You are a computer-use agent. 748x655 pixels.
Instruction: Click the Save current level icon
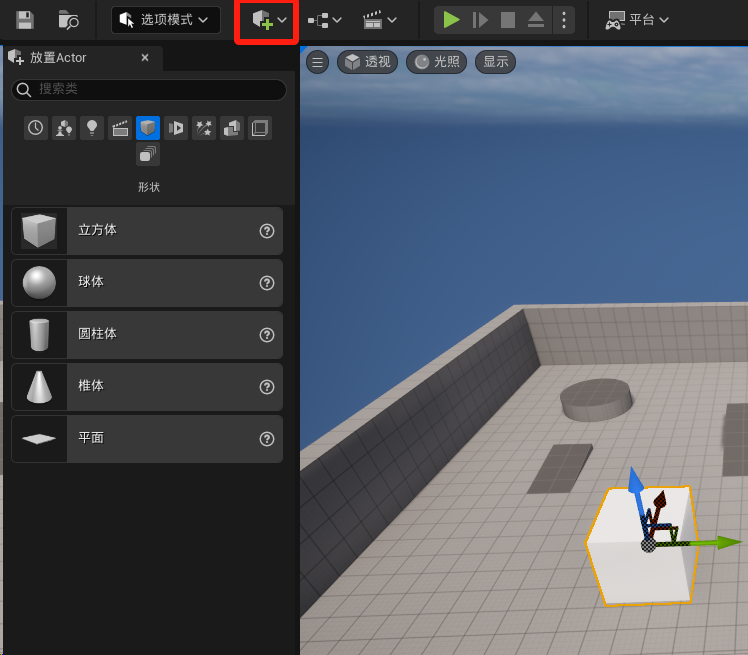(25, 19)
